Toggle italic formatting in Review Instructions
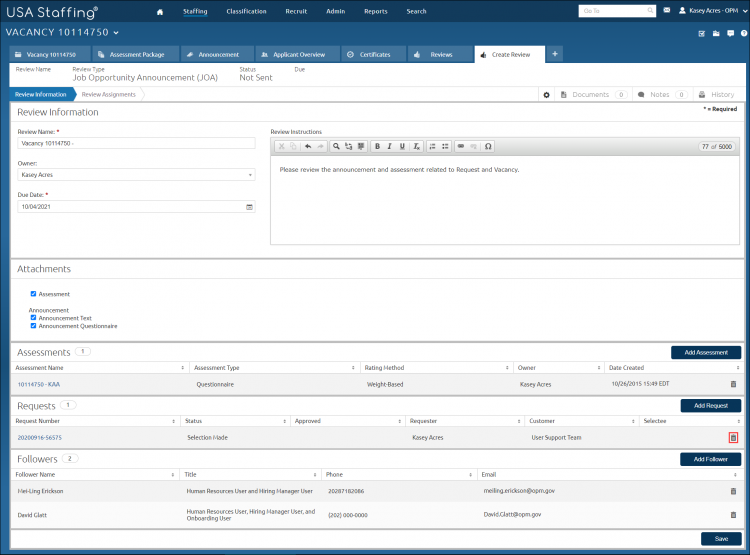Viewport: 750px width, 555px height. (x=390, y=146)
